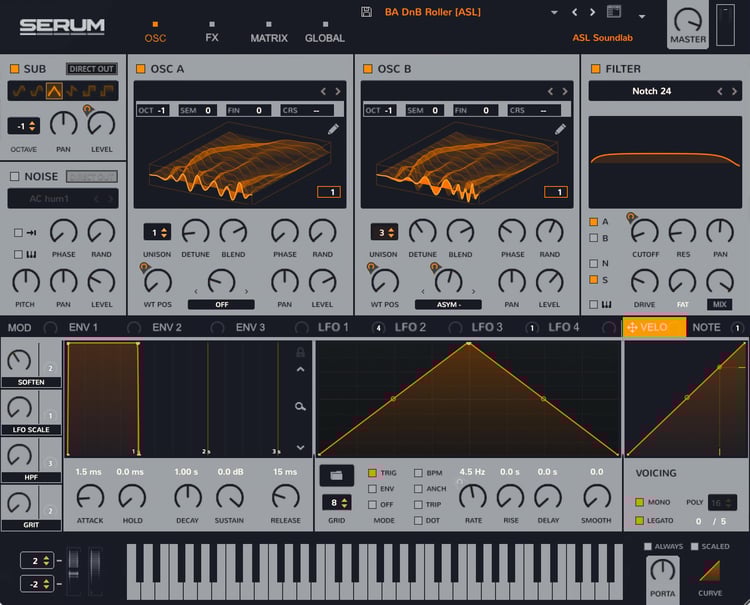Switch to the GLOBAL tab

[325, 38]
